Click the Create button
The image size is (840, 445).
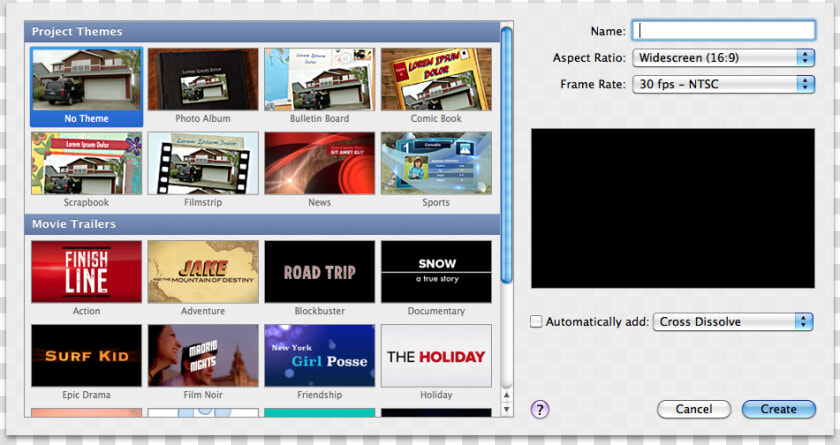point(779,409)
